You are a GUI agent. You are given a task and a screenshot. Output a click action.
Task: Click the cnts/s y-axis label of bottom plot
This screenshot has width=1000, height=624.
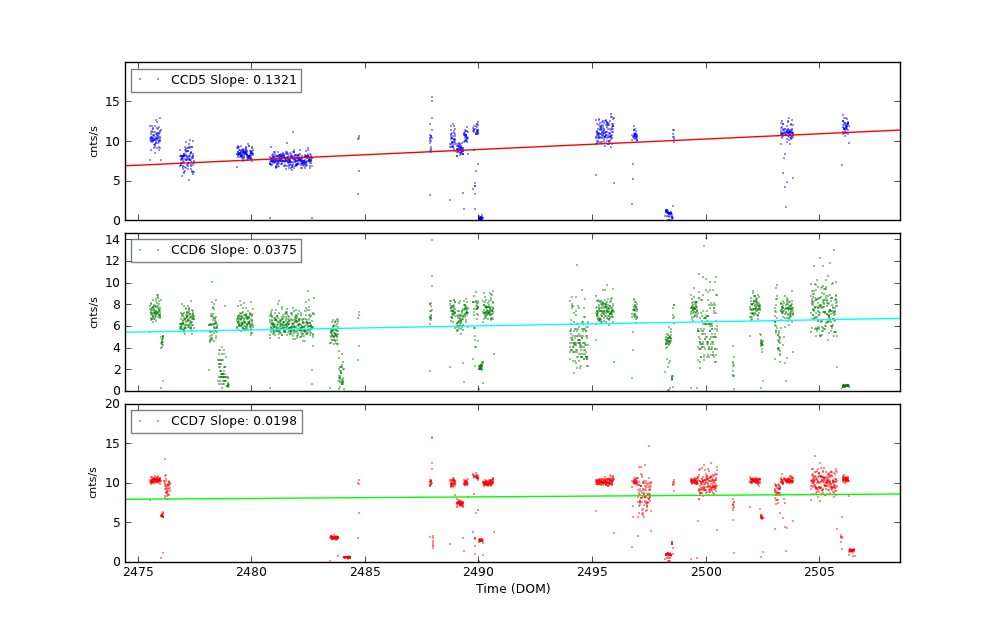[x=94, y=483]
